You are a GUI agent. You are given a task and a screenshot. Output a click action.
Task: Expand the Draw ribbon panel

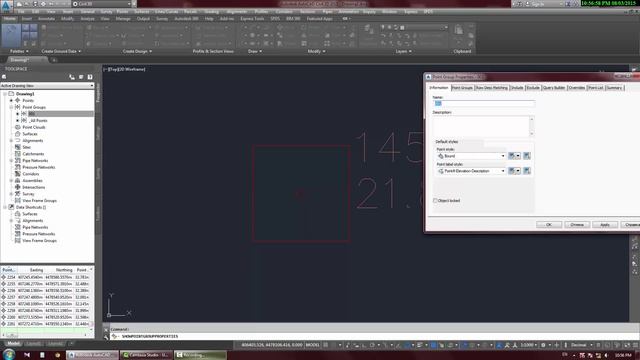tap(255, 51)
